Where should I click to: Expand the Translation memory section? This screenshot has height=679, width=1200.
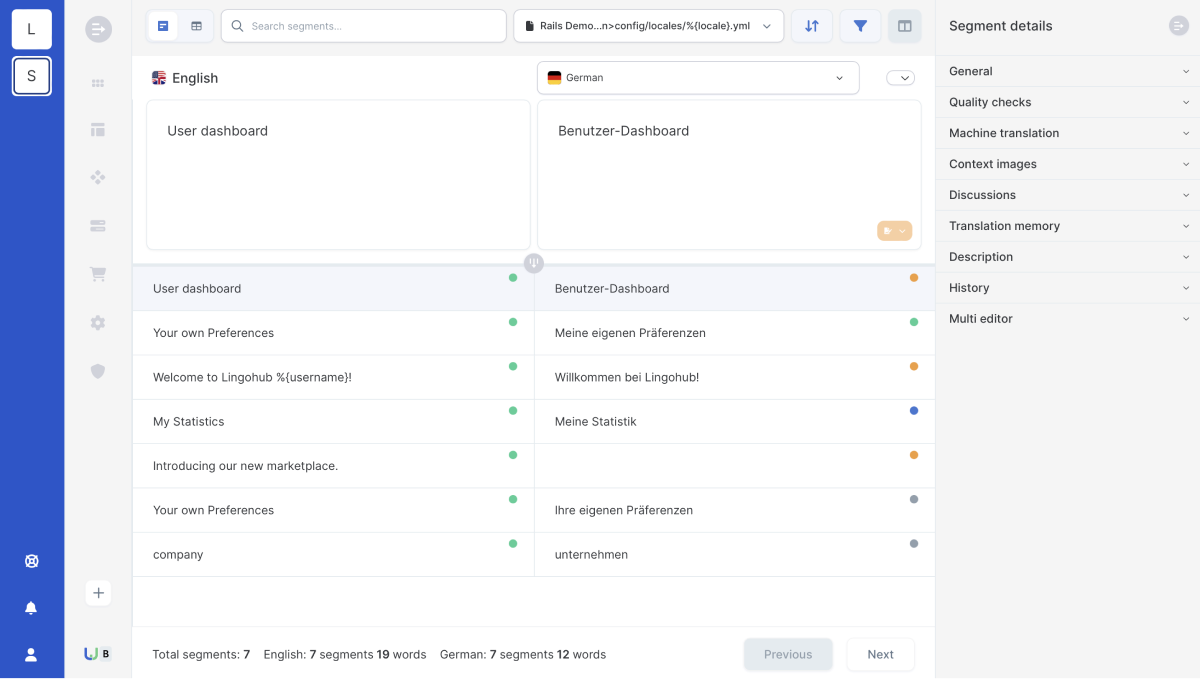coord(1068,226)
